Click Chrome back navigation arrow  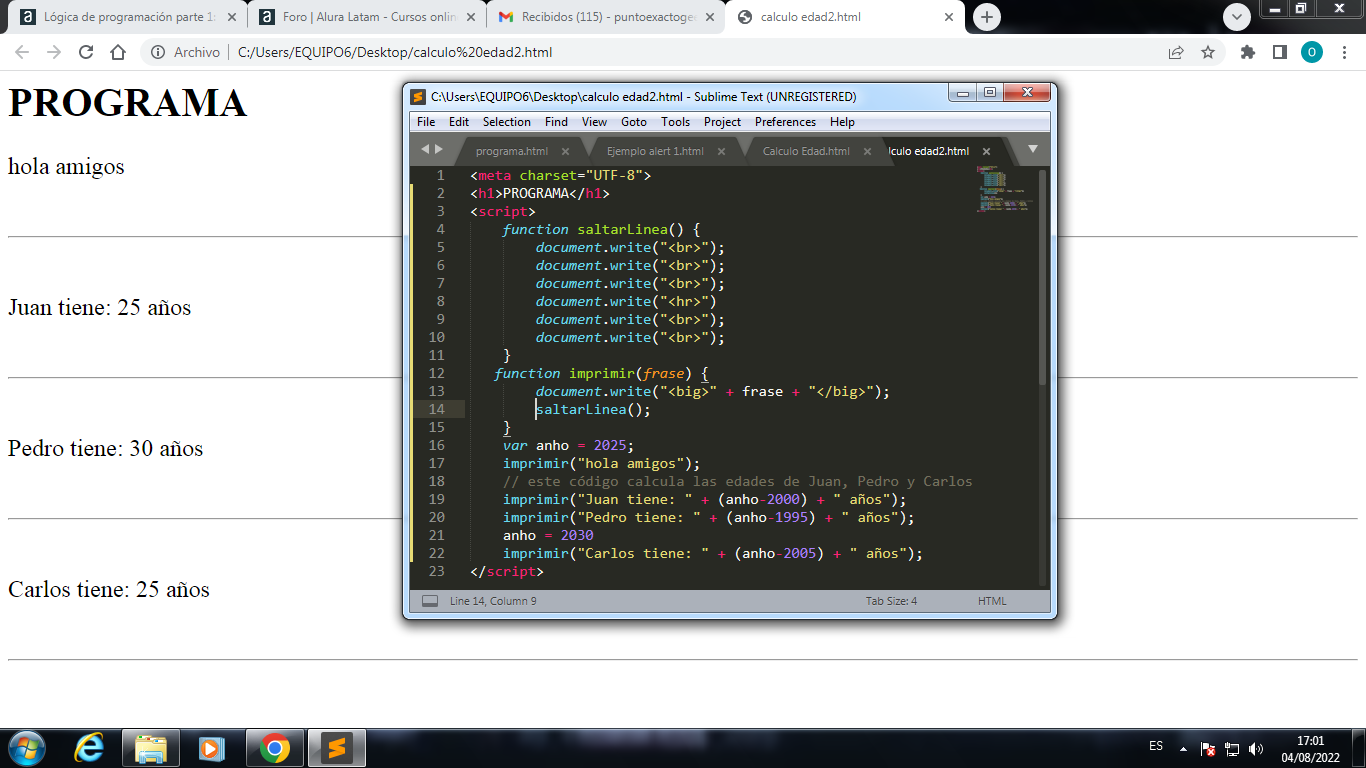22,53
